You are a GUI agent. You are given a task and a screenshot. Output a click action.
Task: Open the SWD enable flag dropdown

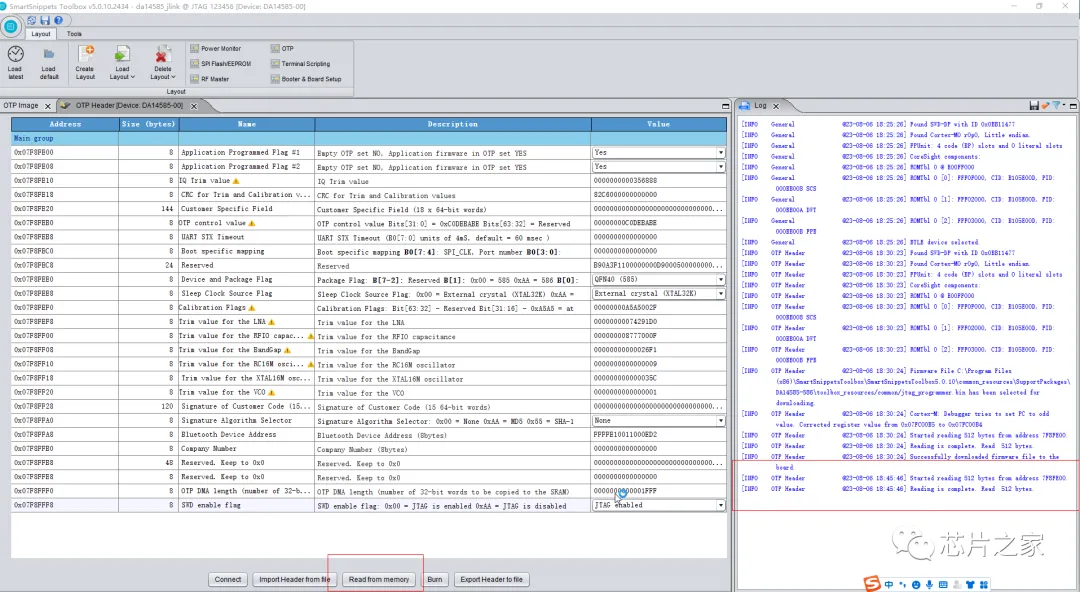coord(720,506)
